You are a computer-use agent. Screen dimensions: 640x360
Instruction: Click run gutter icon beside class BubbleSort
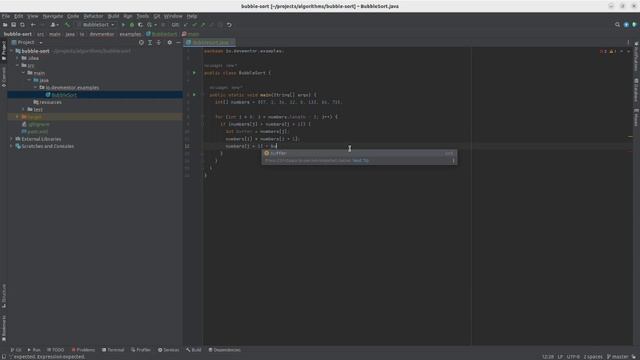pos(194,73)
